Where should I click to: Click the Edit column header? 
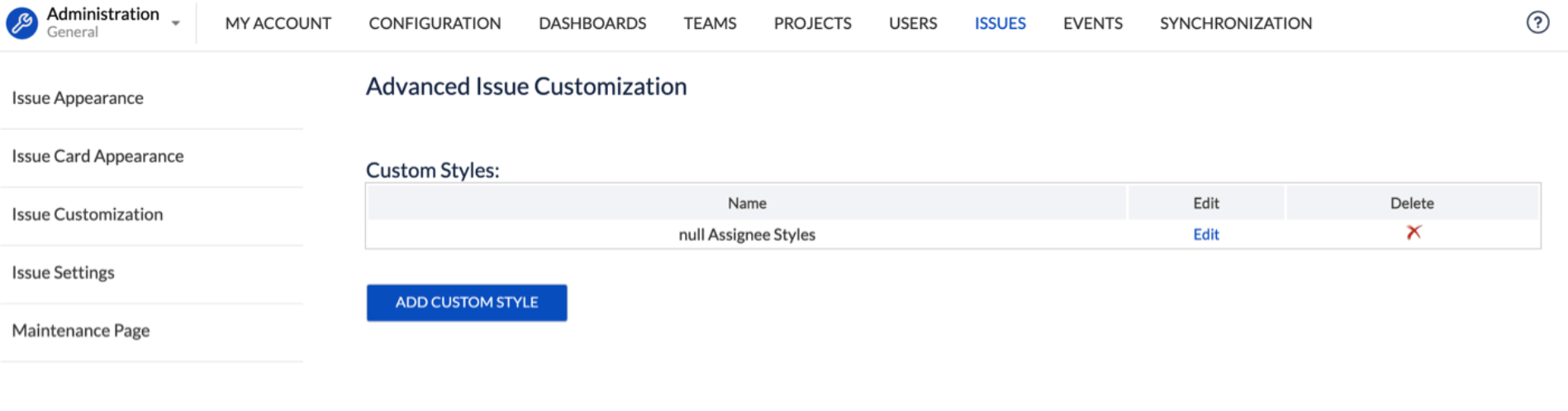[x=1206, y=203]
